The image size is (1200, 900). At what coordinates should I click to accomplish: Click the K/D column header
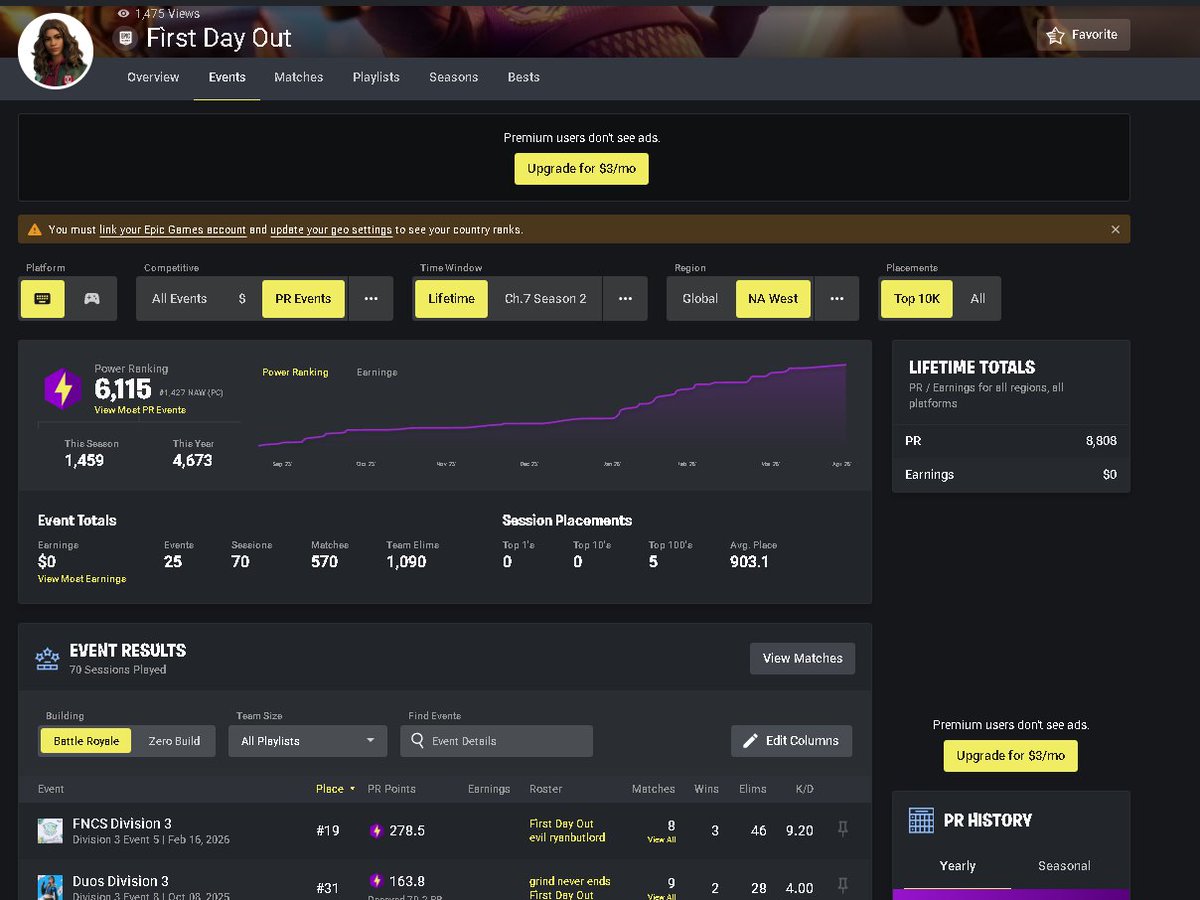(804, 789)
